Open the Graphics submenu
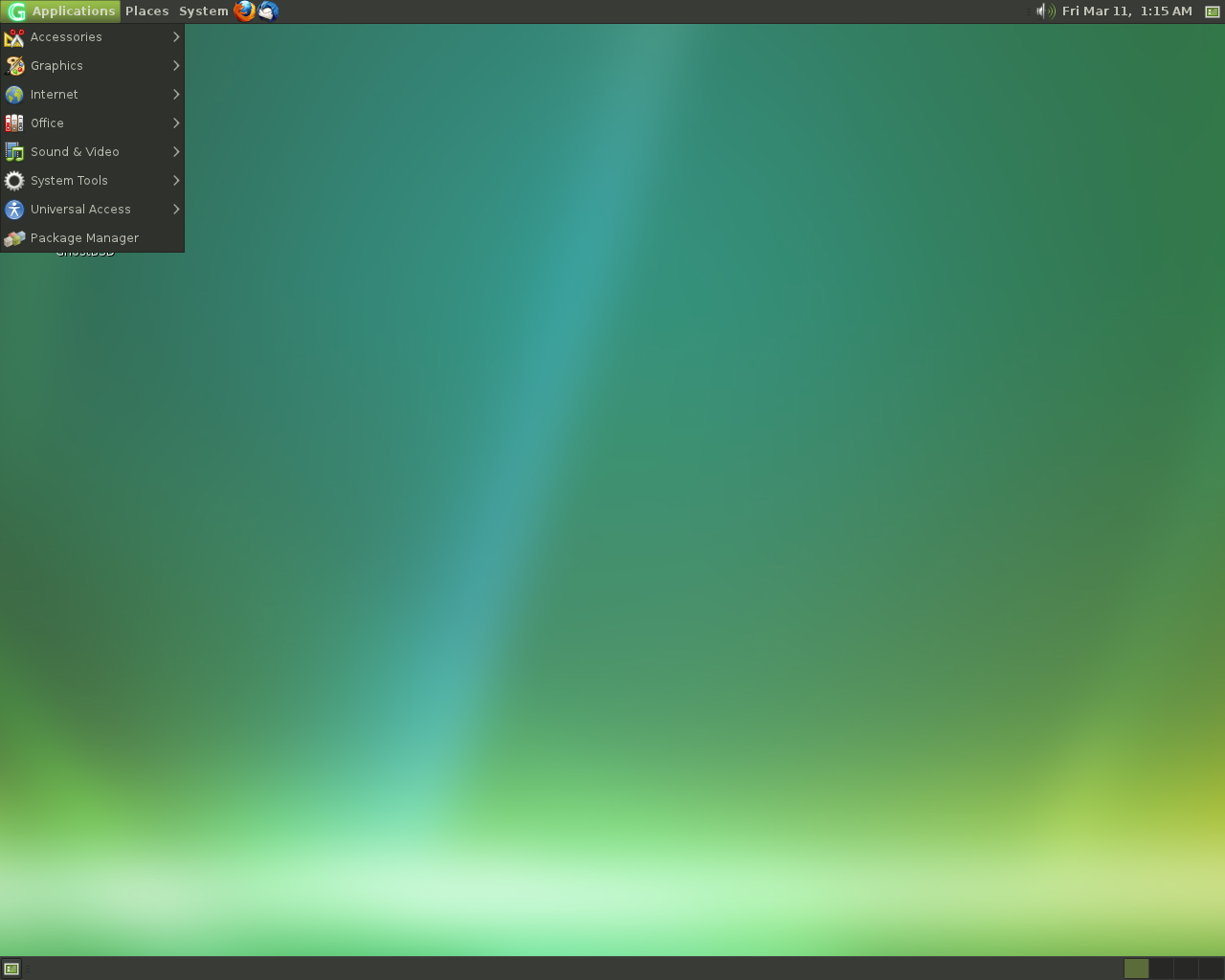 (92, 66)
